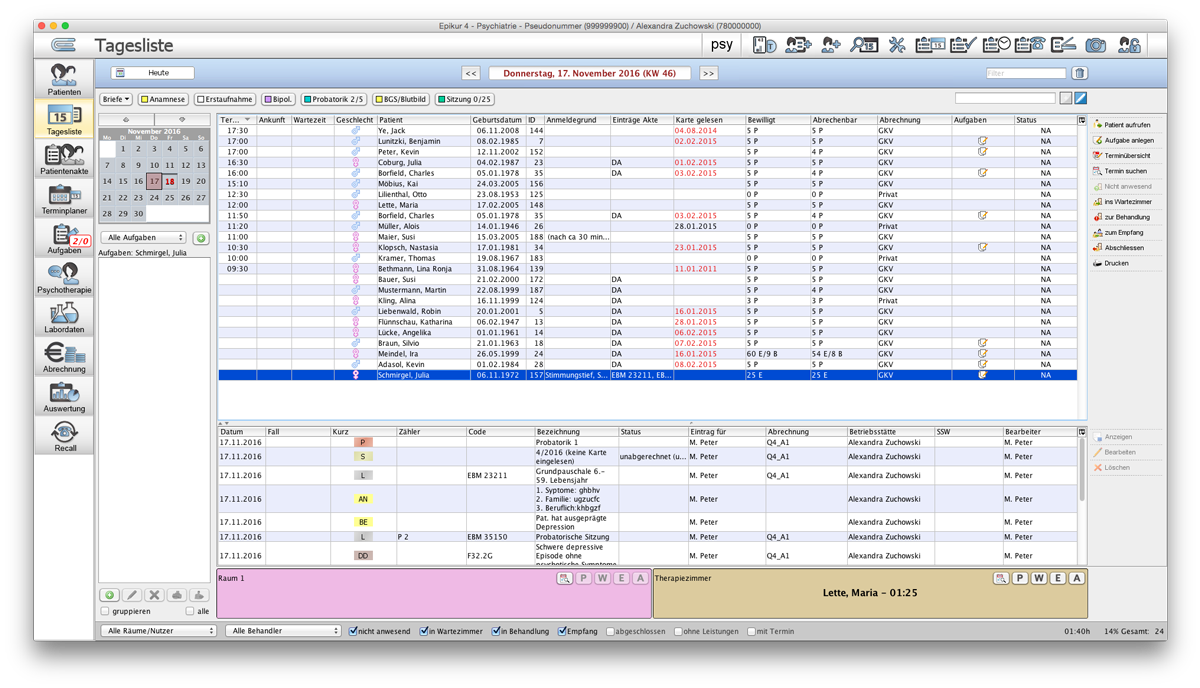Open Recall sidebar icon
The width and height of the screenshot is (1200, 688).
[x=64, y=436]
